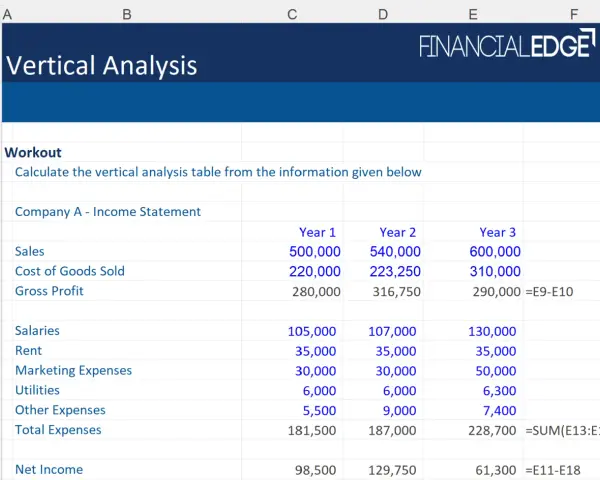Select the Other Expenses label
The width and height of the screenshot is (600, 480).
coord(60,410)
